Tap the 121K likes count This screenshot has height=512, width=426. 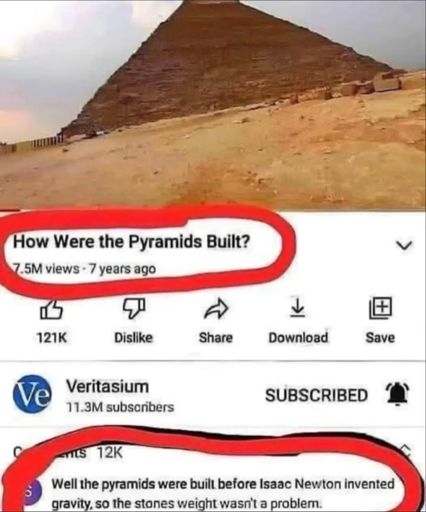click(52, 338)
